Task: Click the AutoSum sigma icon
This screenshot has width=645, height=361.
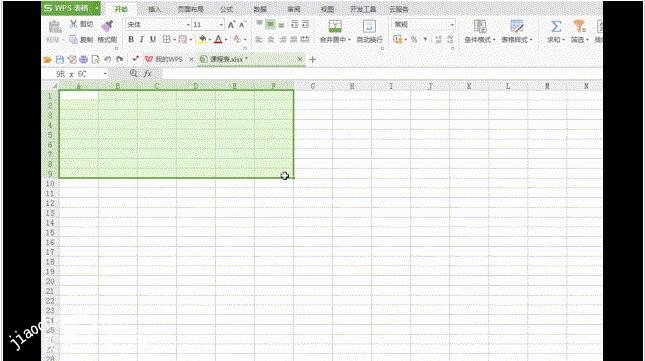Action: [556, 27]
